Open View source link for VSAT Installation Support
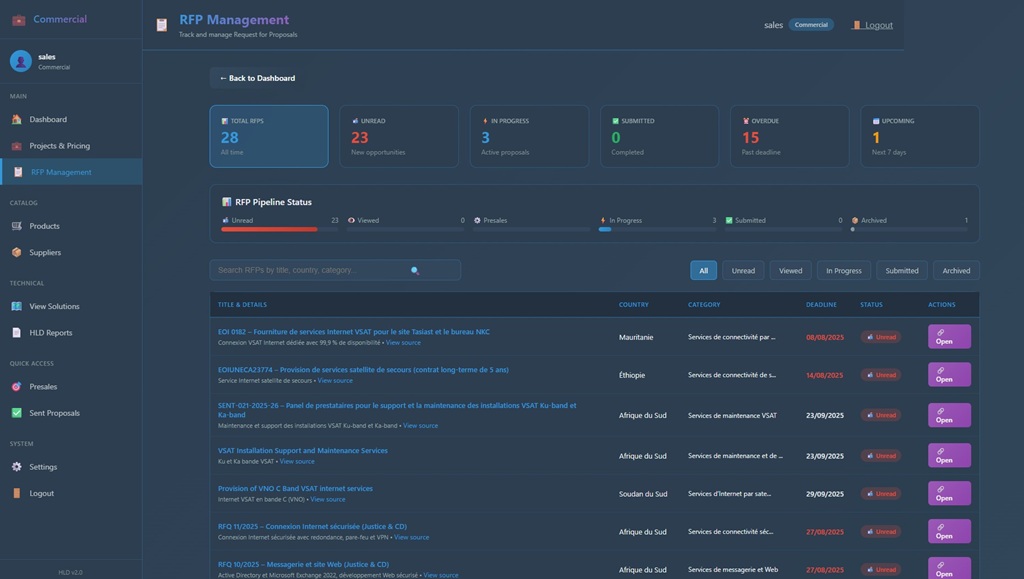Viewport: 1024px width, 579px height. pos(297,462)
